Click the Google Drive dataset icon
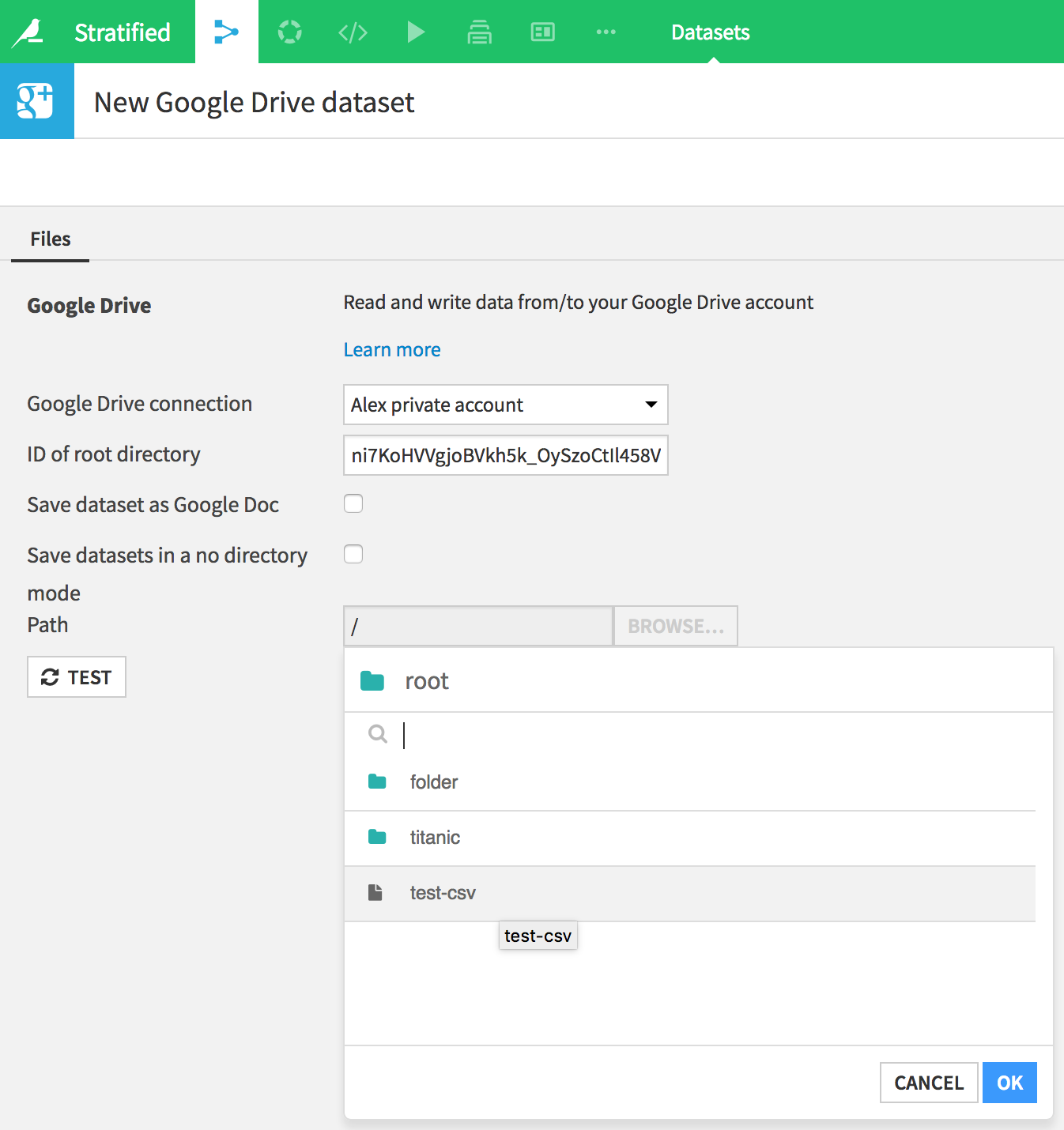 [37, 101]
